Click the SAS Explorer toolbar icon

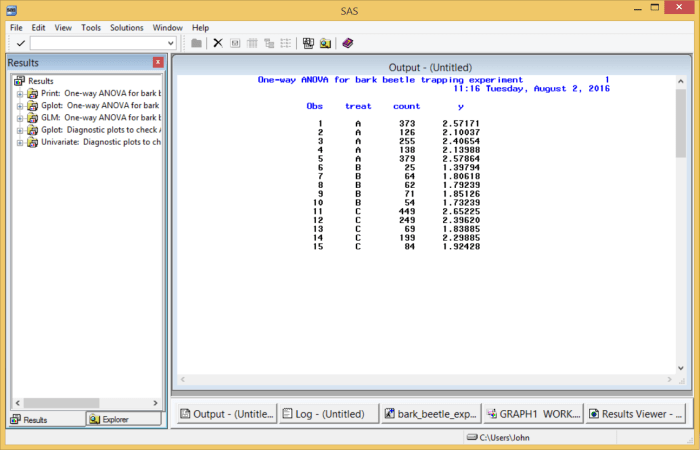(308, 43)
